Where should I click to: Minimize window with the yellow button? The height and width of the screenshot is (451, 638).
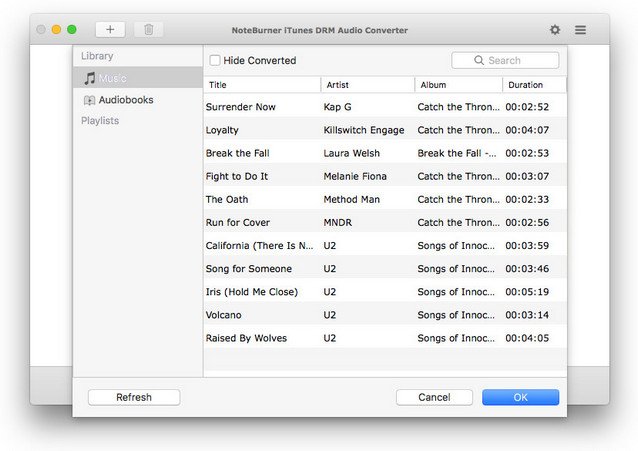pyautogui.click(x=57, y=30)
